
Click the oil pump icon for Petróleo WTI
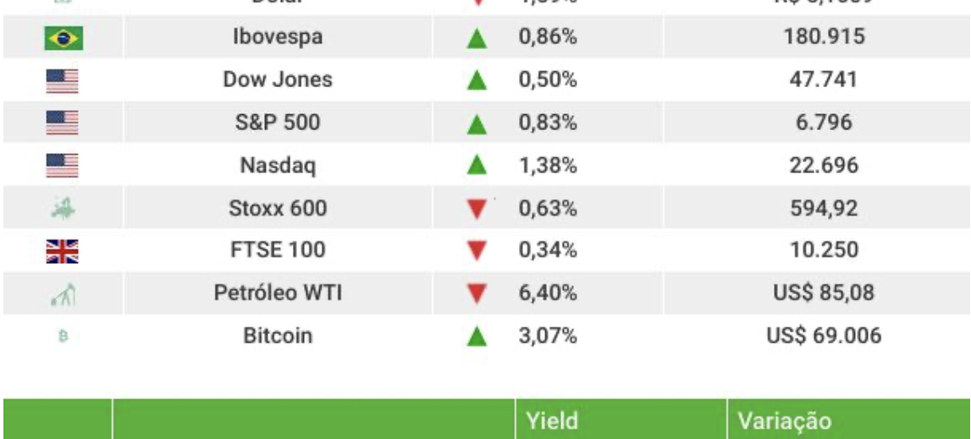click(62, 294)
